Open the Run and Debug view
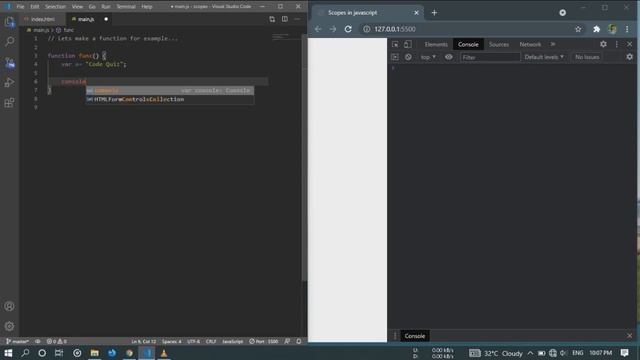 (9, 82)
